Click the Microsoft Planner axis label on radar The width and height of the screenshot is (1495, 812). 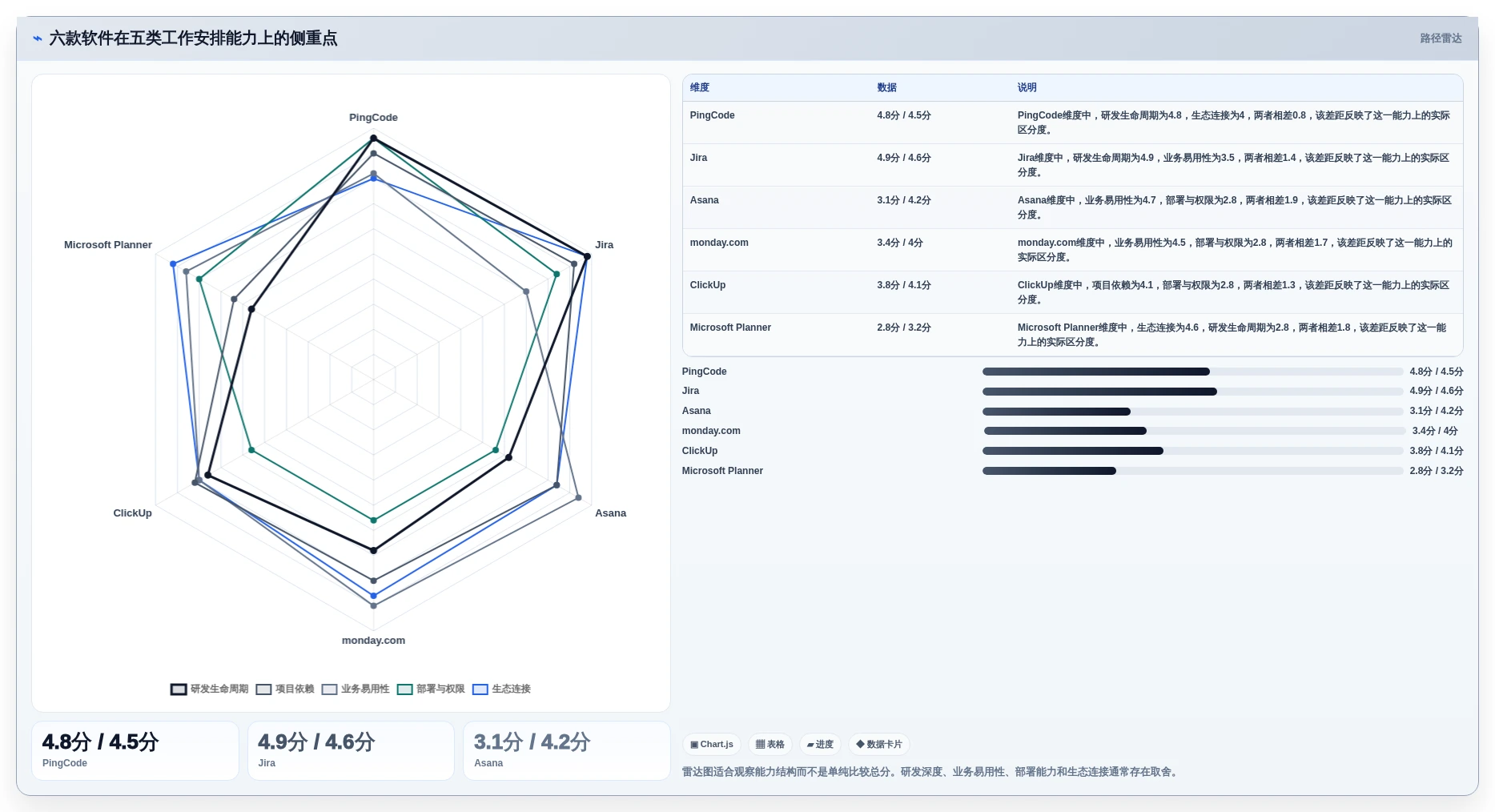pos(108,245)
